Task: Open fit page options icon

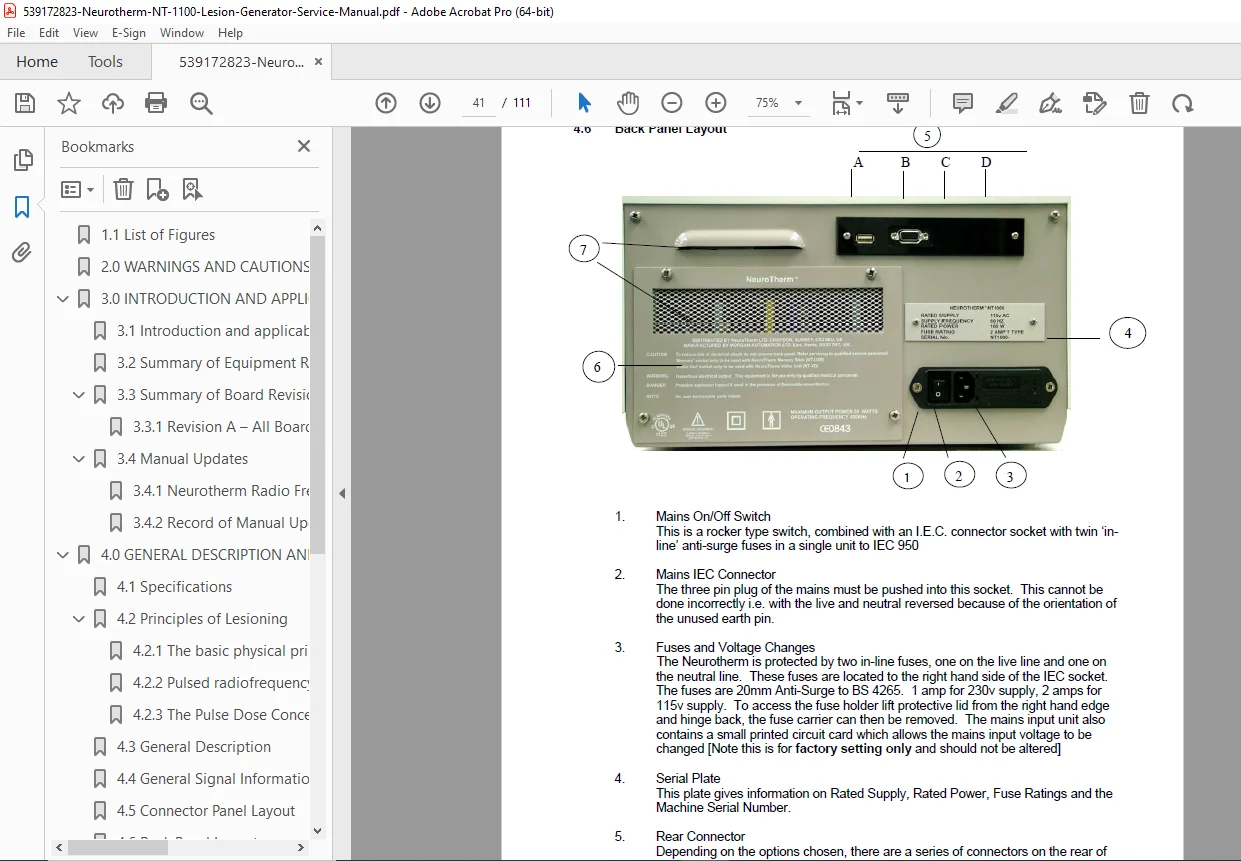Action: point(847,103)
